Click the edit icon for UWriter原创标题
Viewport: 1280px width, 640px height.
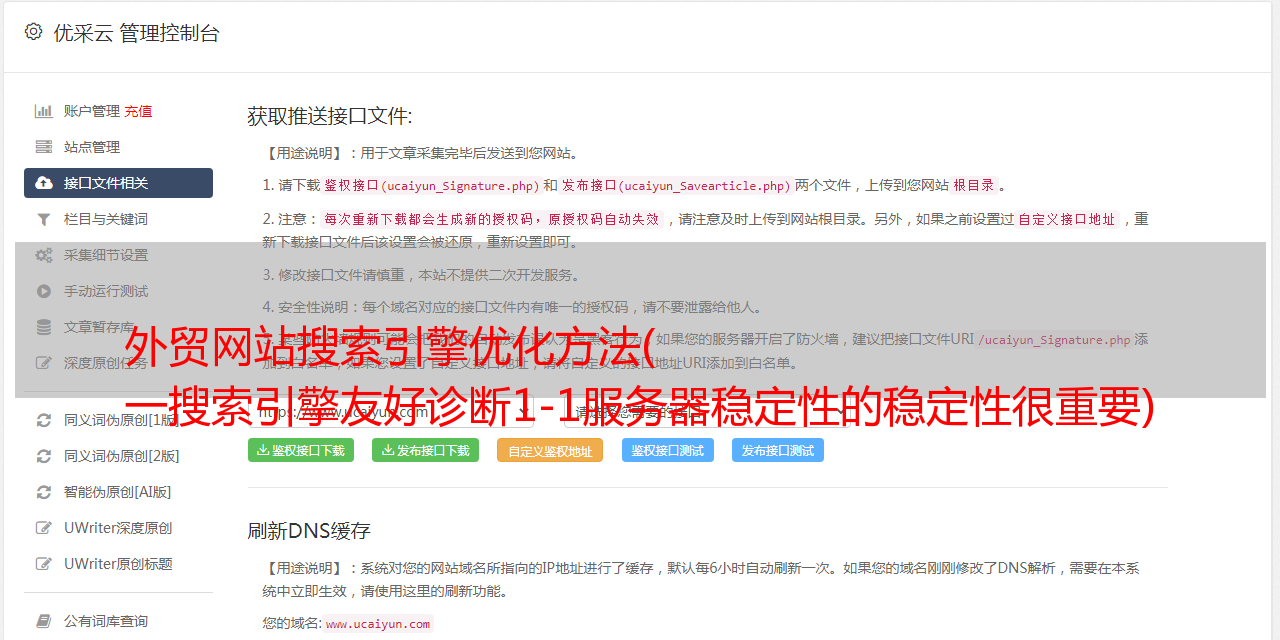[44, 564]
